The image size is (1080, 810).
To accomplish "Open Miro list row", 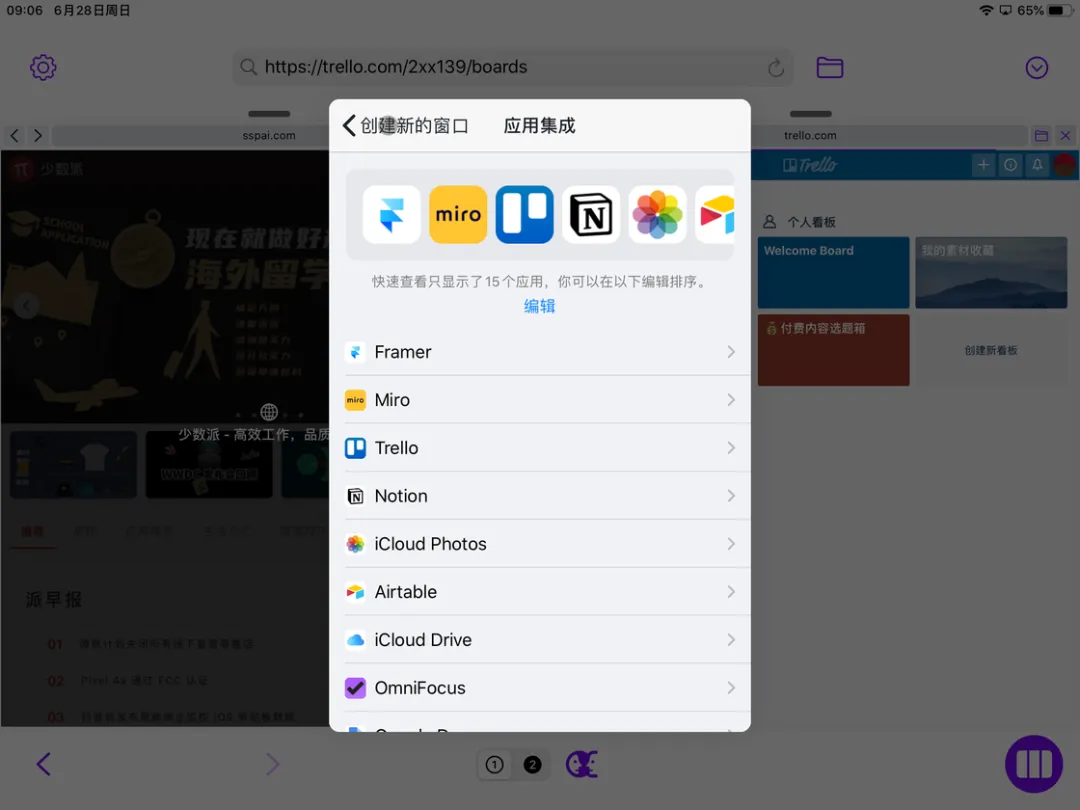I will pyautogui.click(x=540, y=400).
